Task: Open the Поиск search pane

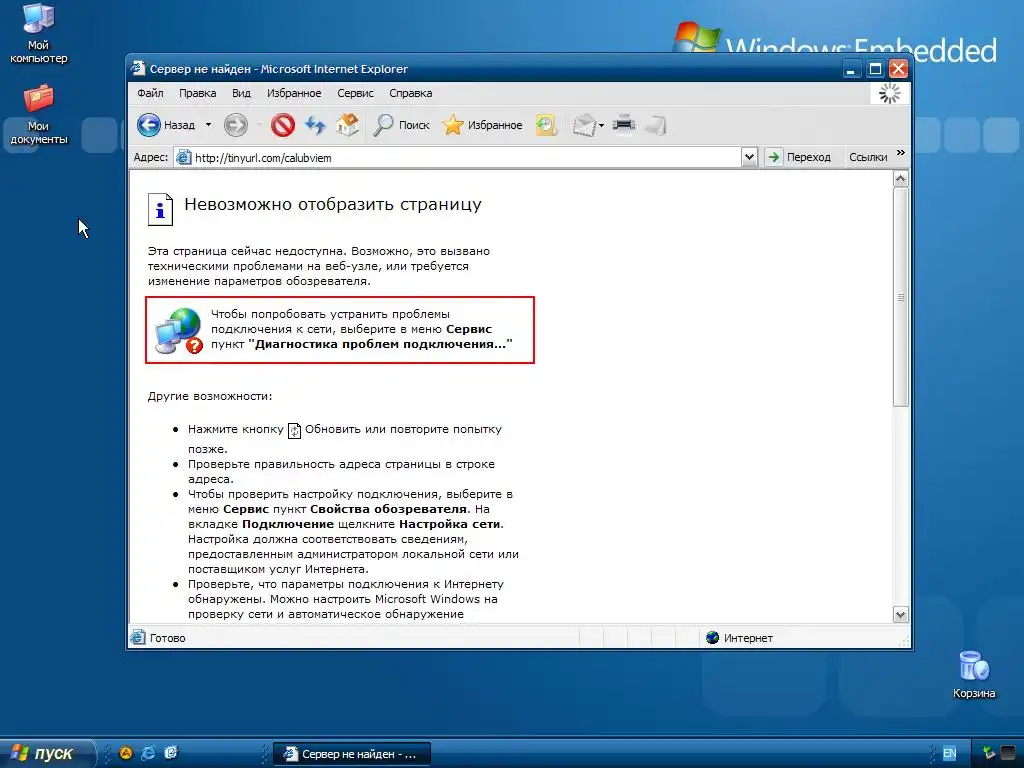Action: point(401,125)
